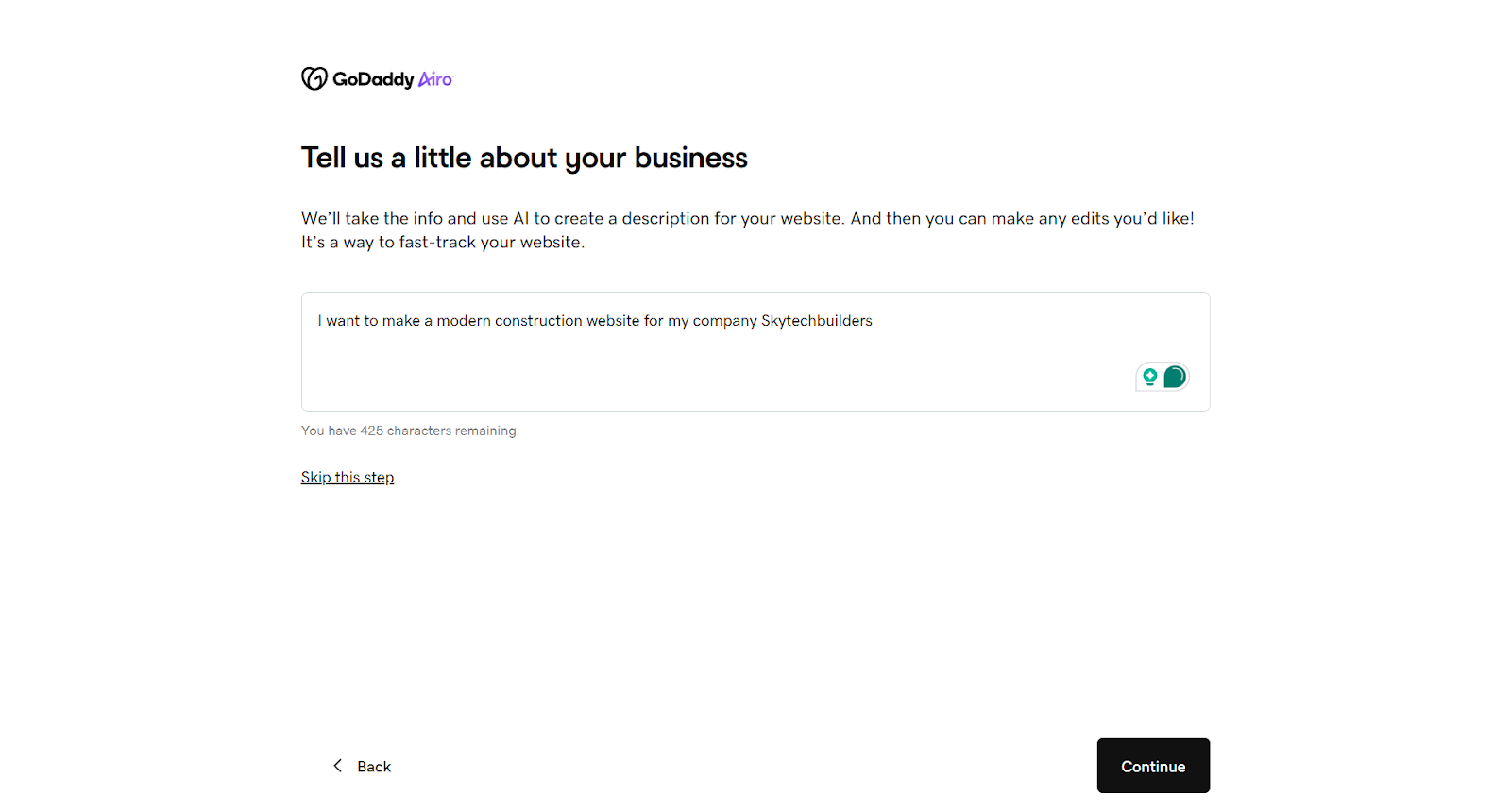Click the GoDaddy logo icon
The height and width of the screenshot is (812, 1511).
click(314, 79)
